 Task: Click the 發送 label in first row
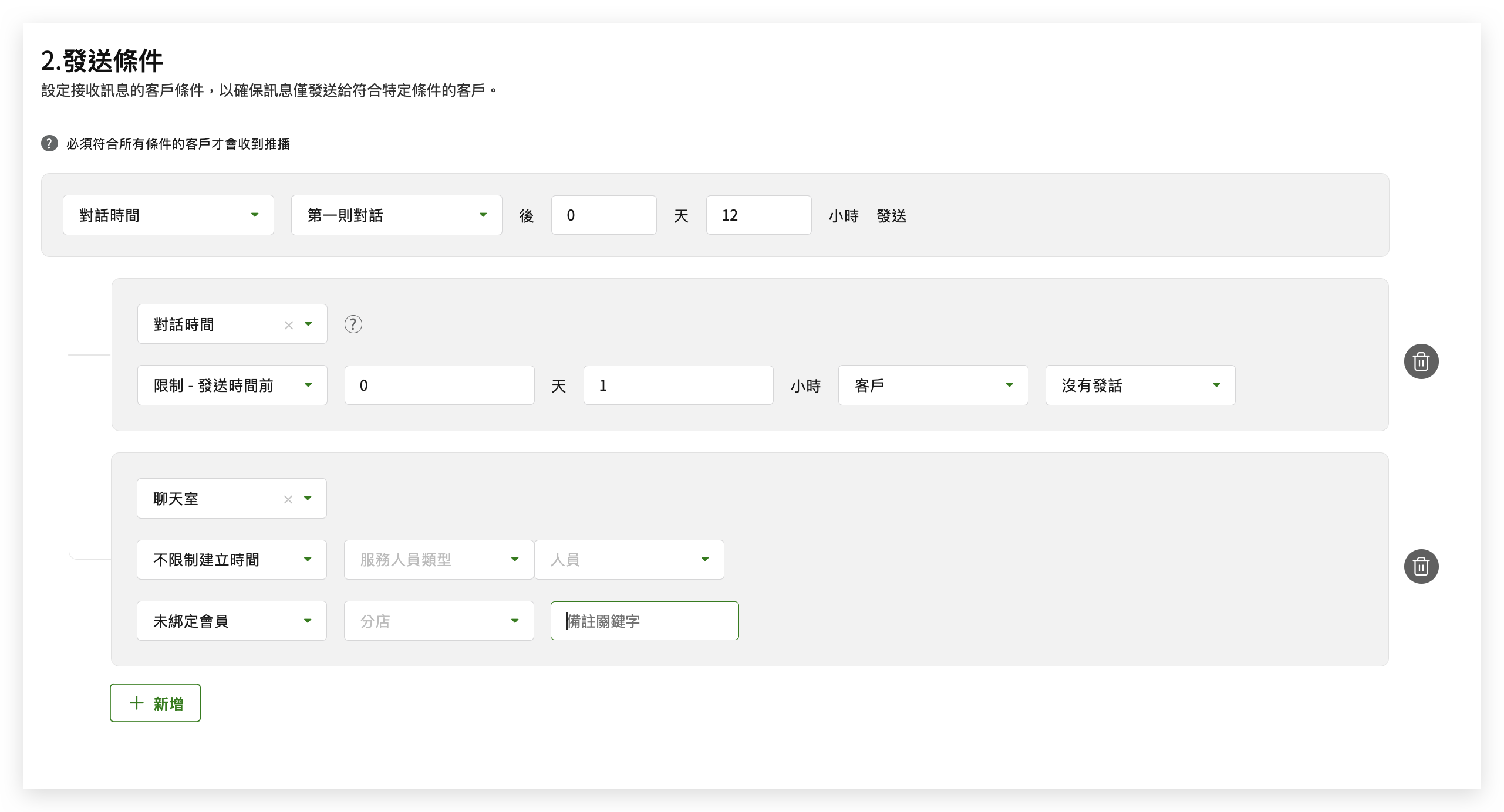(x=892, y=216)
